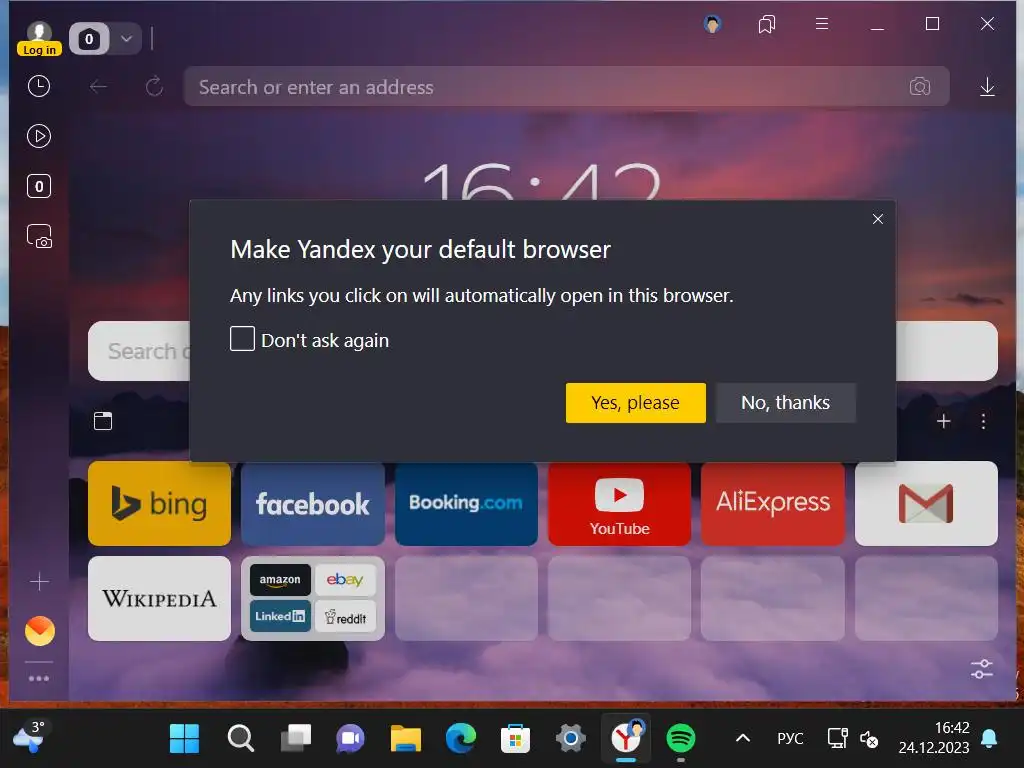Open Reddit in the folder tile
Screen dimensions: 1024x768
coord(345,616)
